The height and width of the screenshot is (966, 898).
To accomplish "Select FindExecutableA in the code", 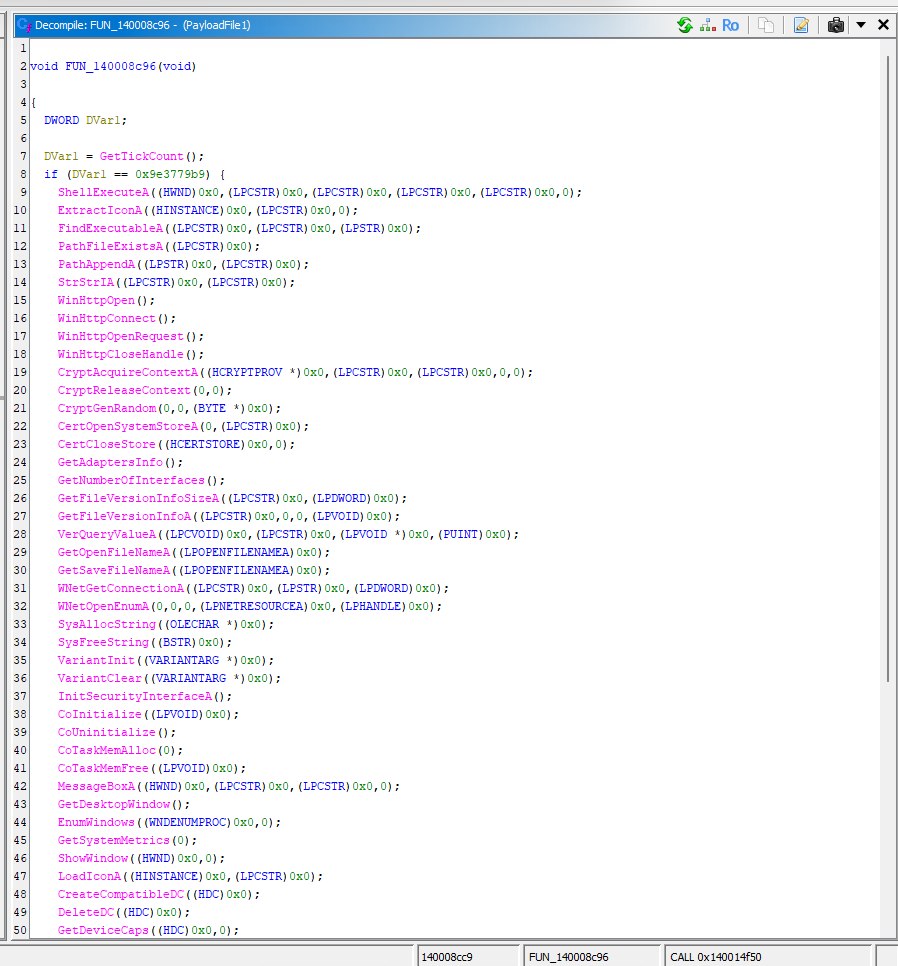I will click(x=110, y=228).
